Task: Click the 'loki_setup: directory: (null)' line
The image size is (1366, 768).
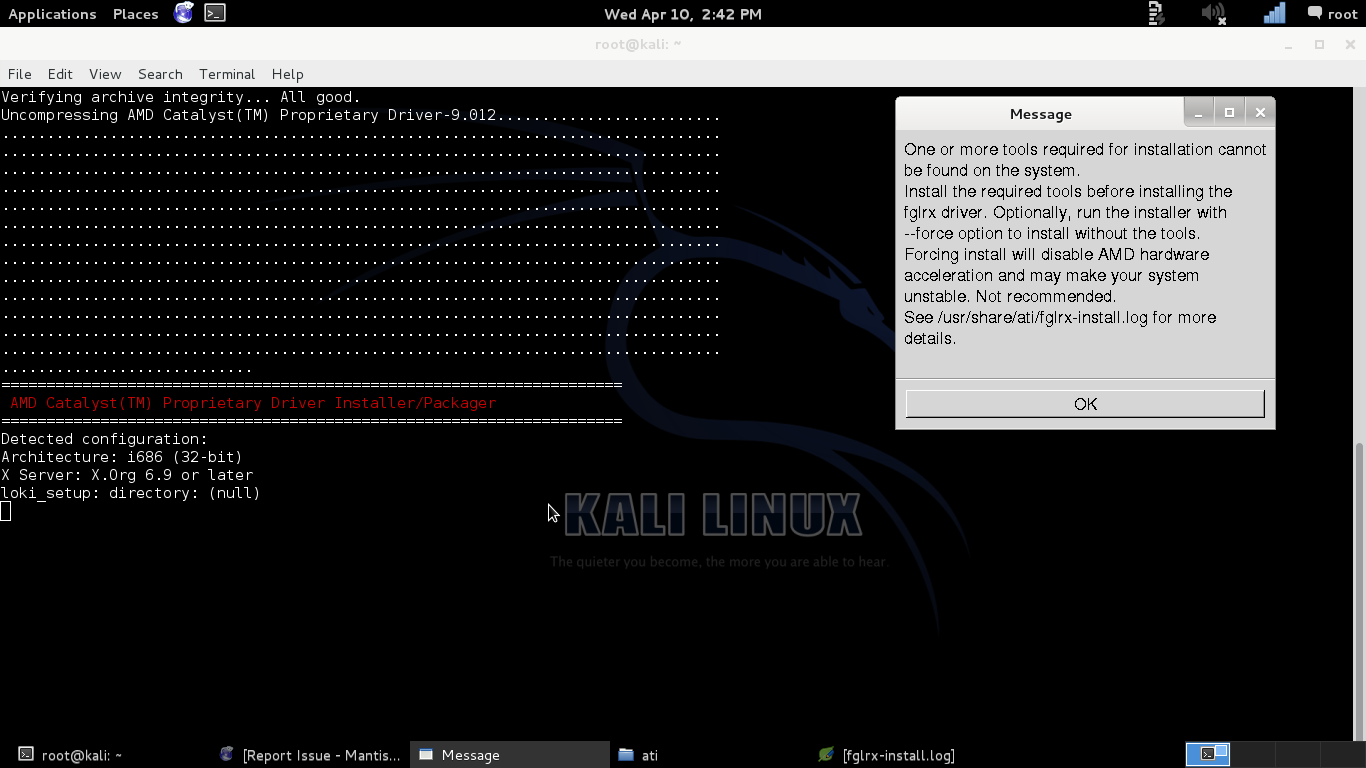Action: click(131, 493)
